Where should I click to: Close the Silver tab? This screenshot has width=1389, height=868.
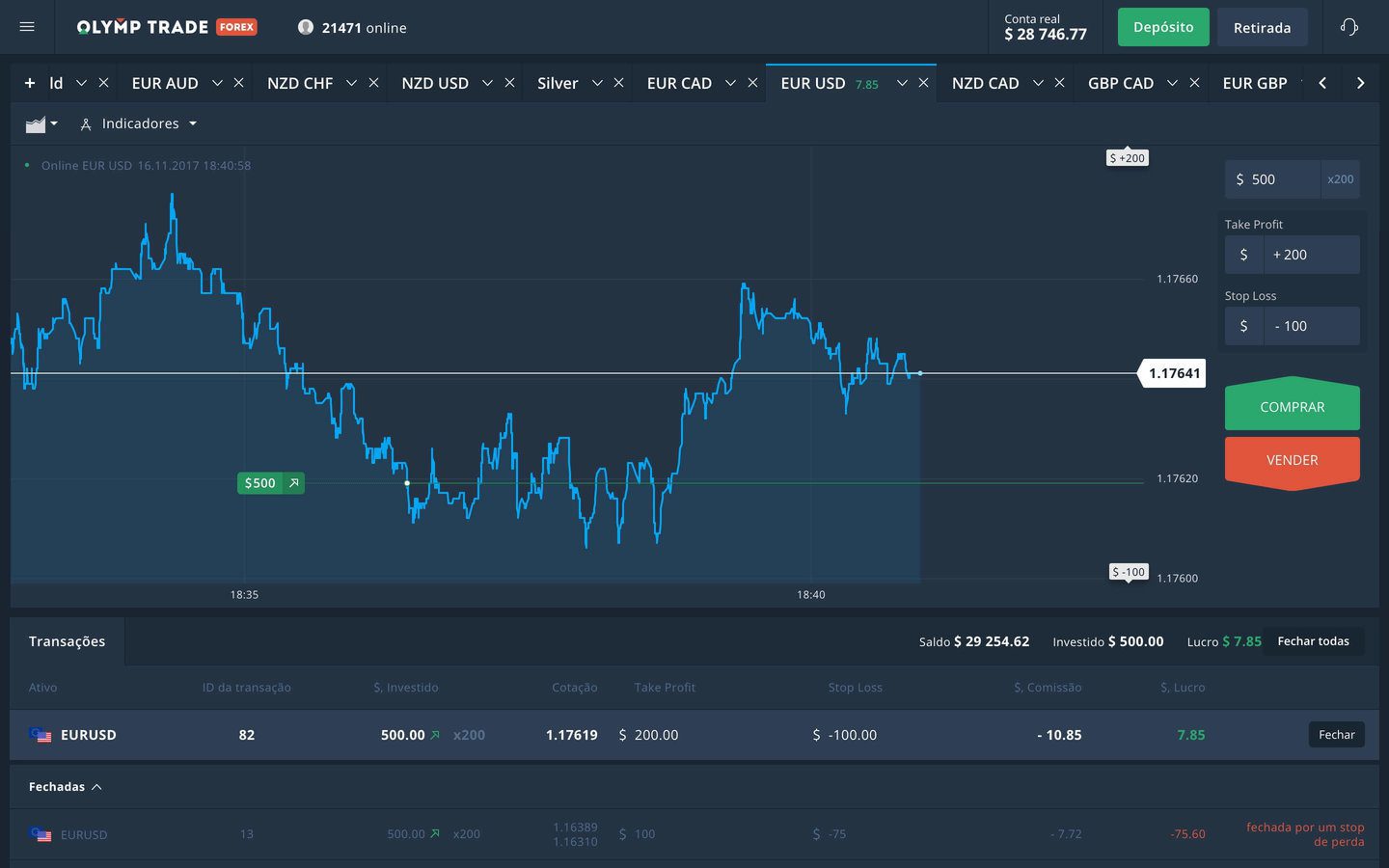tap(618, 83)
